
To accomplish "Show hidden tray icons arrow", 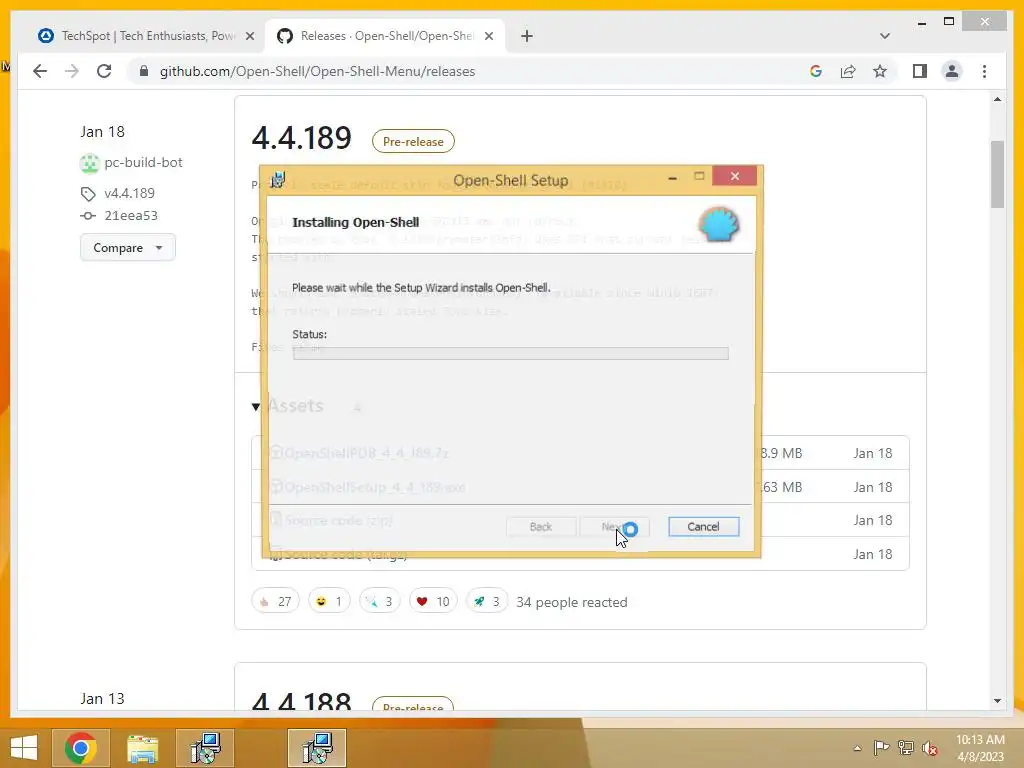I will (x=857, y=748).
